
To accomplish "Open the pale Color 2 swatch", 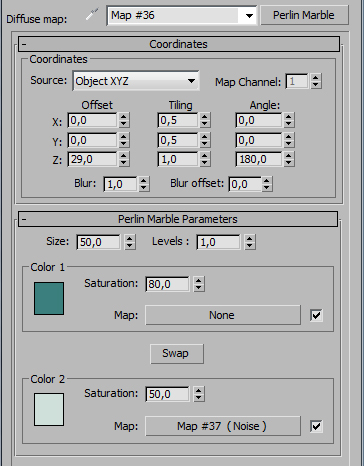I will click(x=49, y=409).
